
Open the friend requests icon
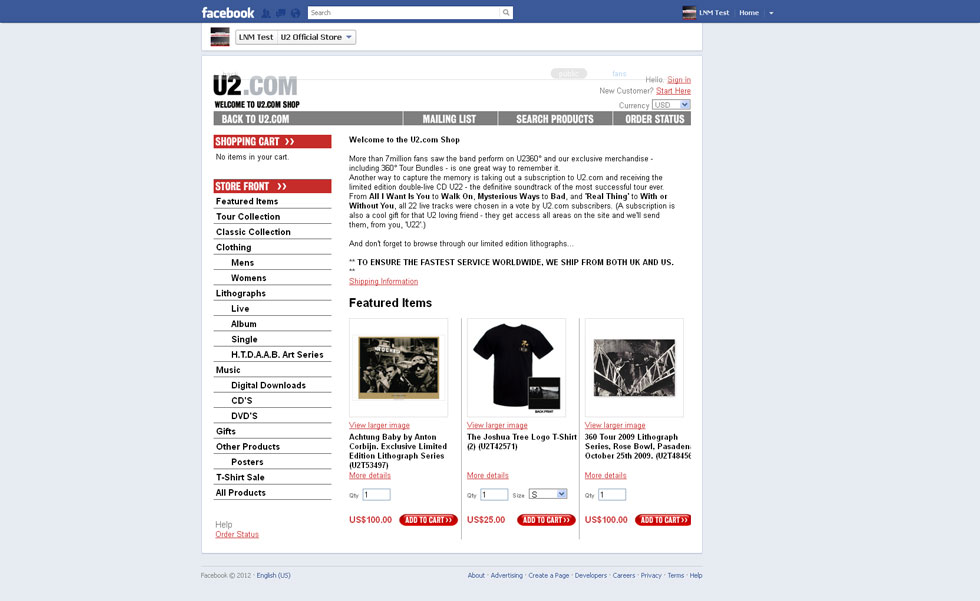click(266, 12)
